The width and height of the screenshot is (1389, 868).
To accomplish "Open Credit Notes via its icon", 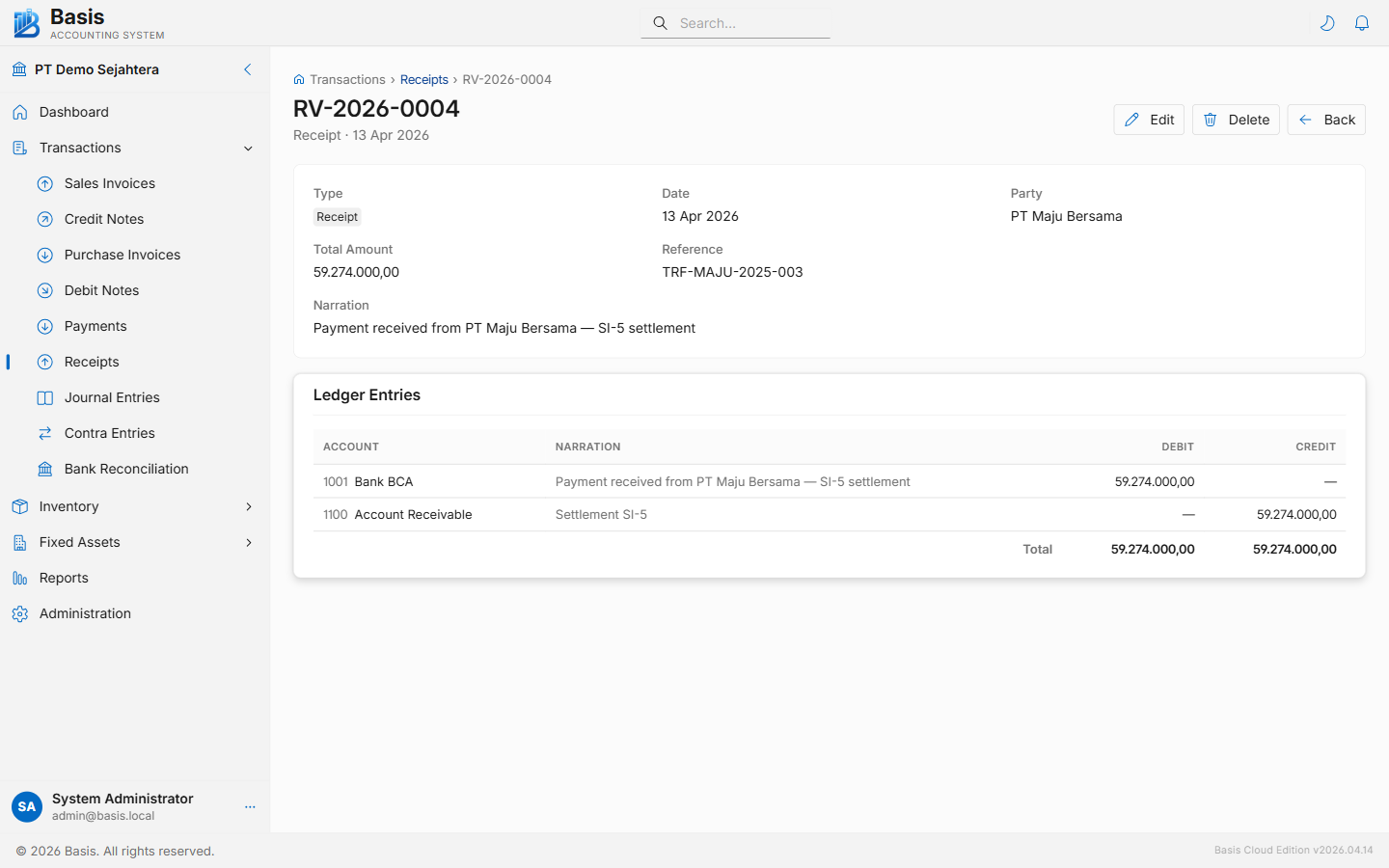I will (45, 219).
